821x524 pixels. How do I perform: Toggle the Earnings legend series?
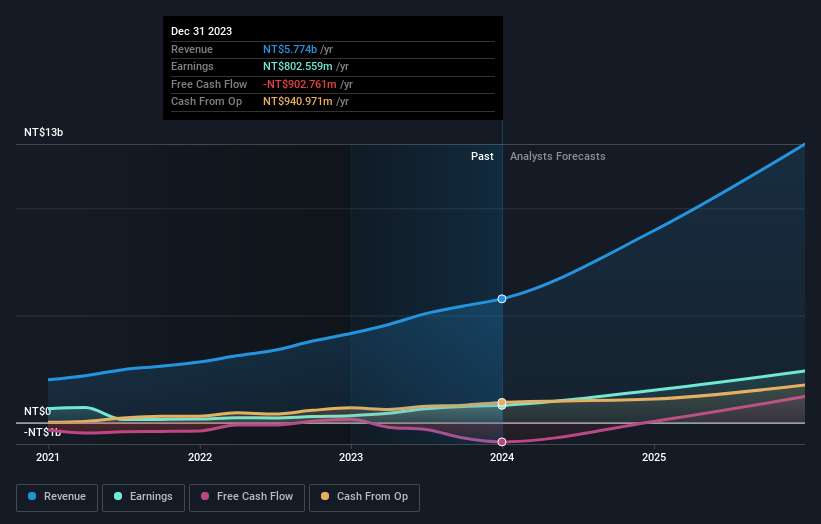(143, 497)
